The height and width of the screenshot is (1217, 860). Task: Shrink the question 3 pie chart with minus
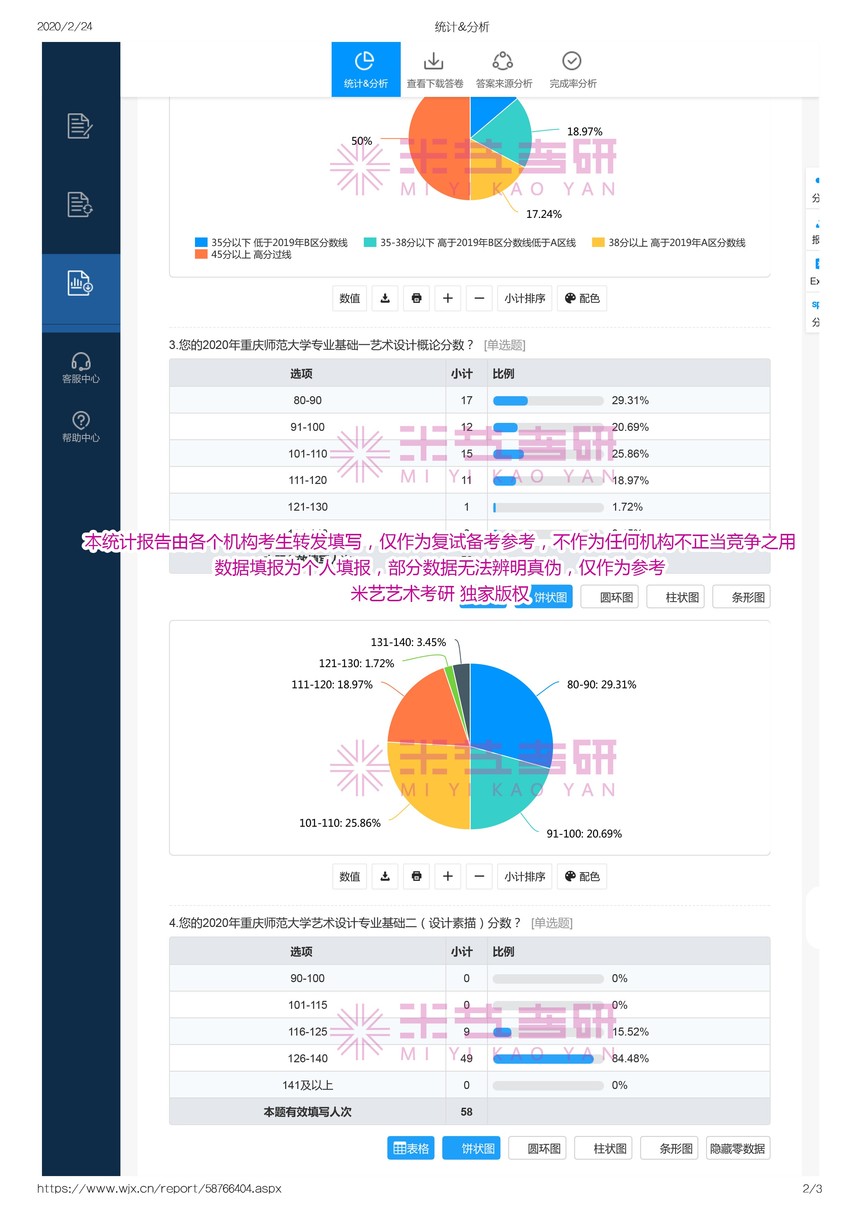[480, 877]
